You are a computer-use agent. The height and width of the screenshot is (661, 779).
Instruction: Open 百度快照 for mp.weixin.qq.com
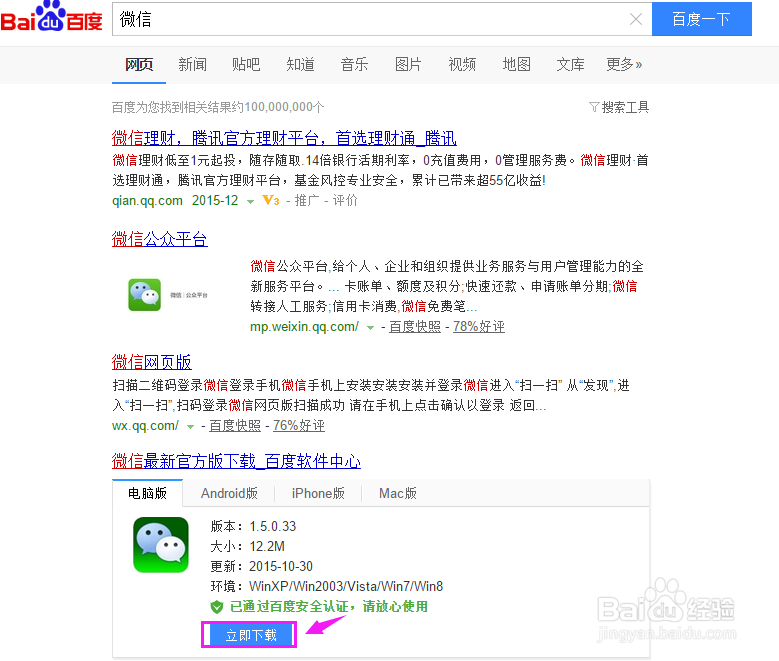415,327
